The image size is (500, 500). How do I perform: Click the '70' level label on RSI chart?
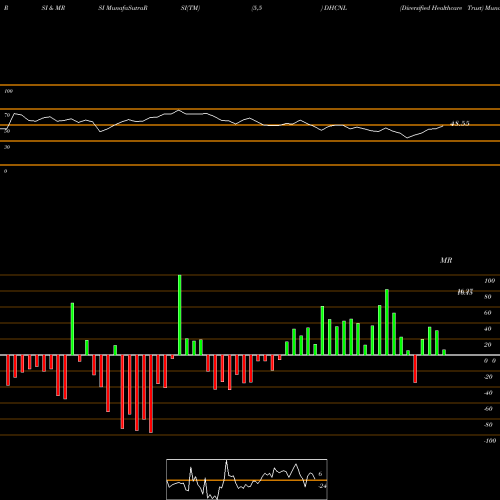click(7, 115)
